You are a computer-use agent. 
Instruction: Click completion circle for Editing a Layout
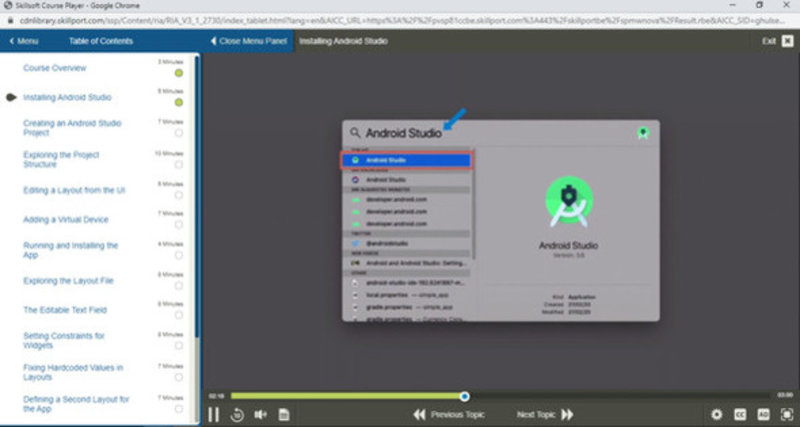pos(179,195)
